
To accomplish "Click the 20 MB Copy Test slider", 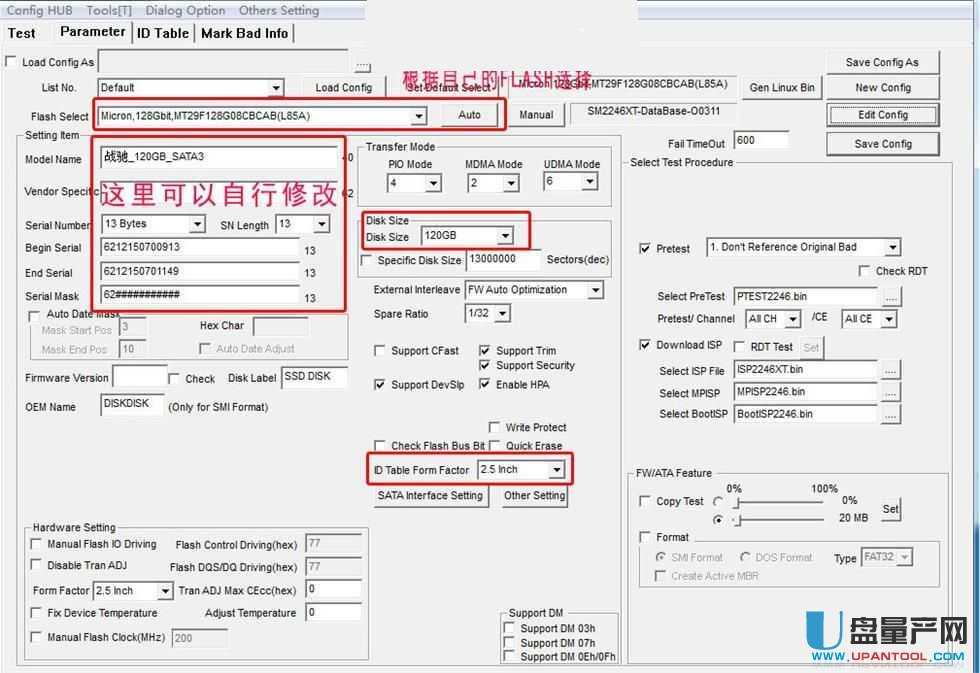I will tap(779, 519).
